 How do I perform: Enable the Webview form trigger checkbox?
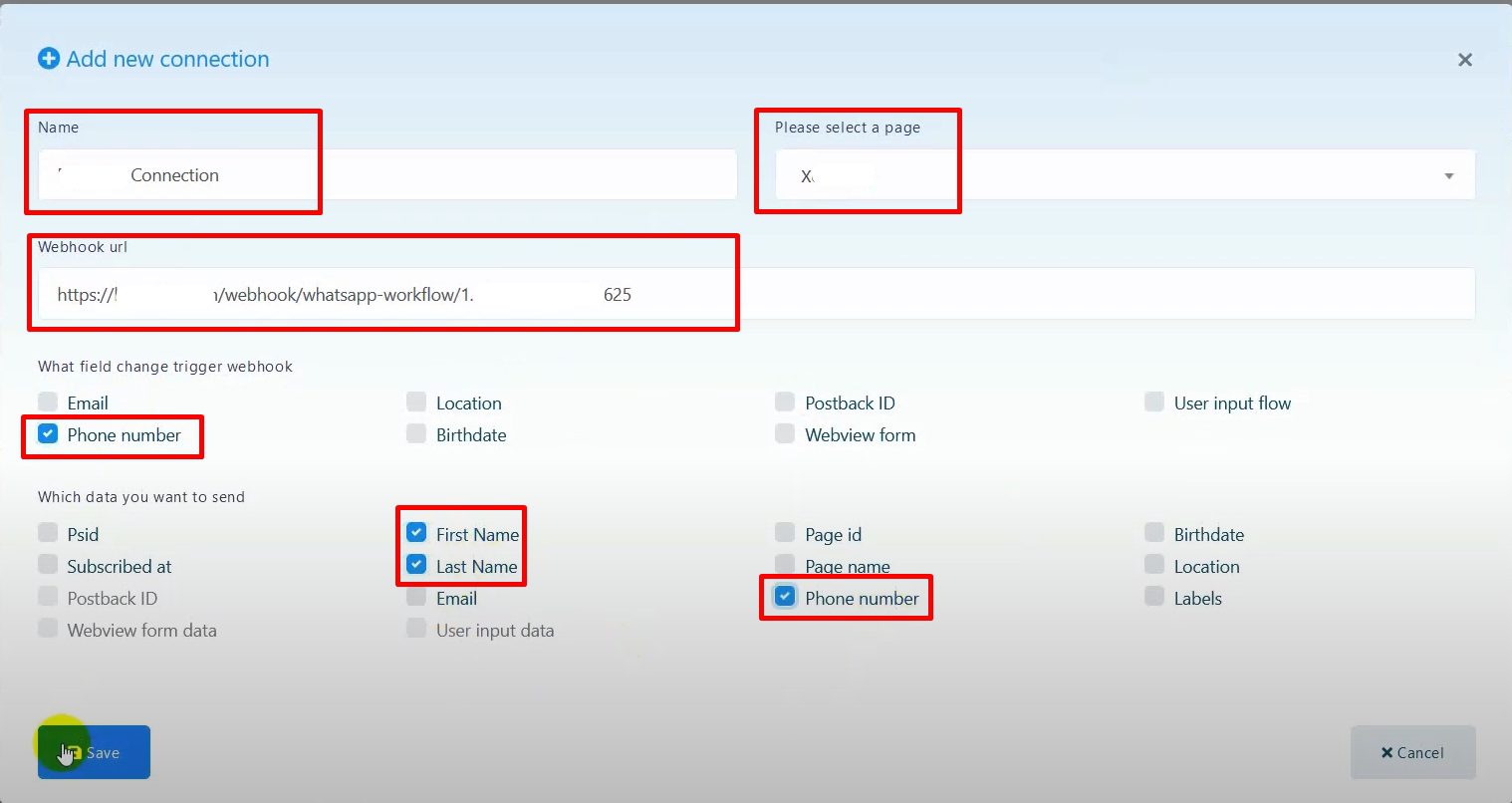click(785, 434)
